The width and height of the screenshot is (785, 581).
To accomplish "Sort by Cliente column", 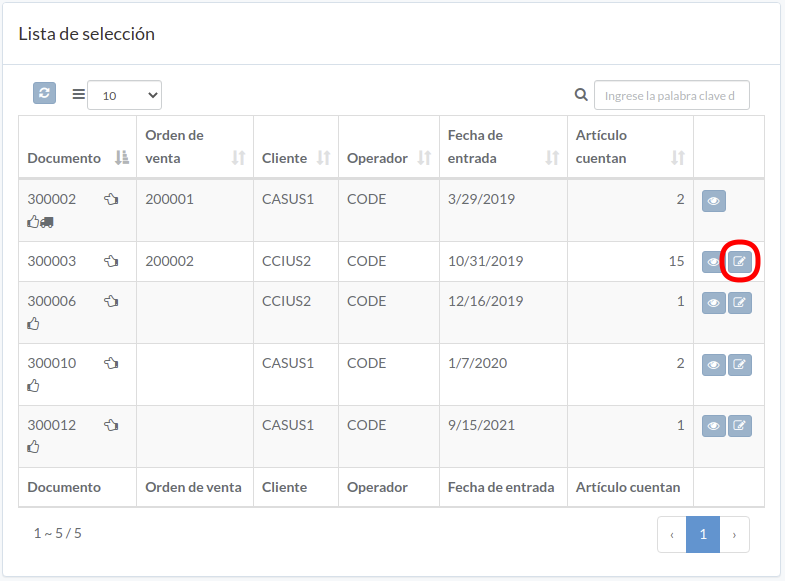I will (296, 147).
